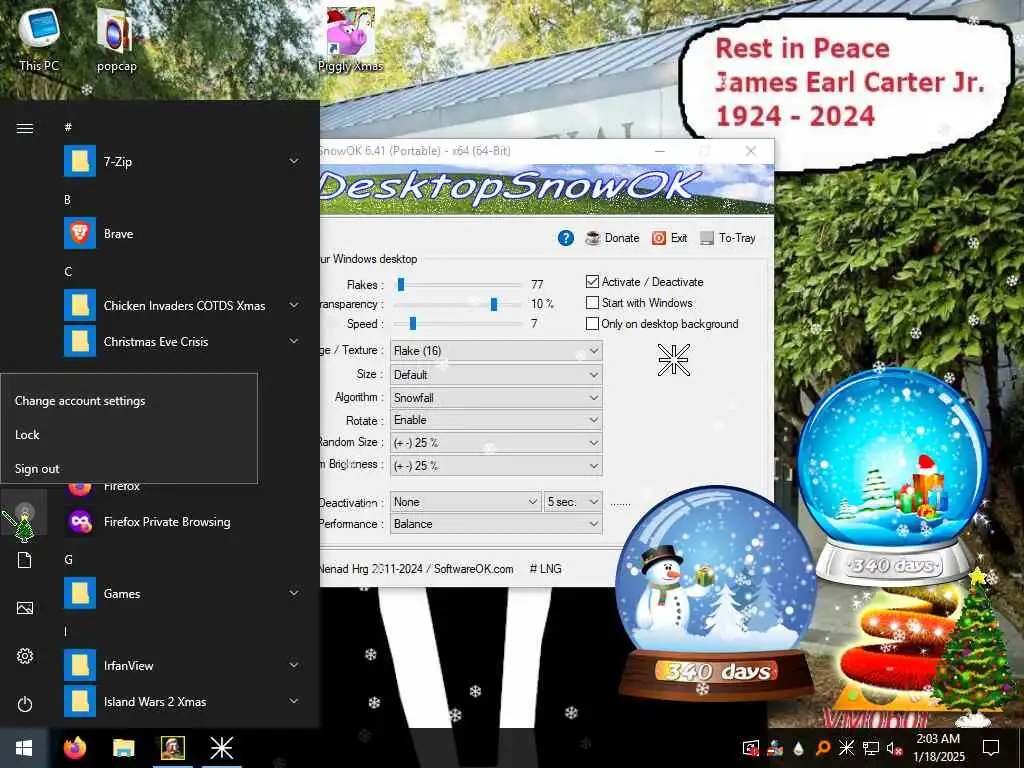Toggle the Activate / Deactivate checkbox
This screenshot has height=768, width=1024.
pyautogui.click(x=592, y=281)
